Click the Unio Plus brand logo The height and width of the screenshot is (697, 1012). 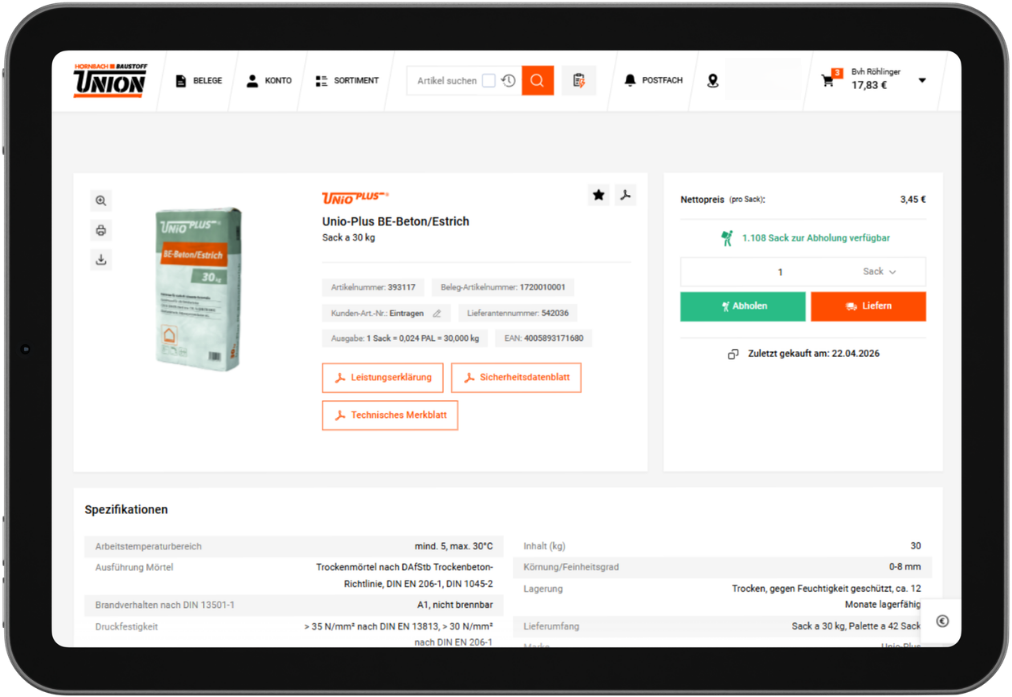[x=355, y=197]
